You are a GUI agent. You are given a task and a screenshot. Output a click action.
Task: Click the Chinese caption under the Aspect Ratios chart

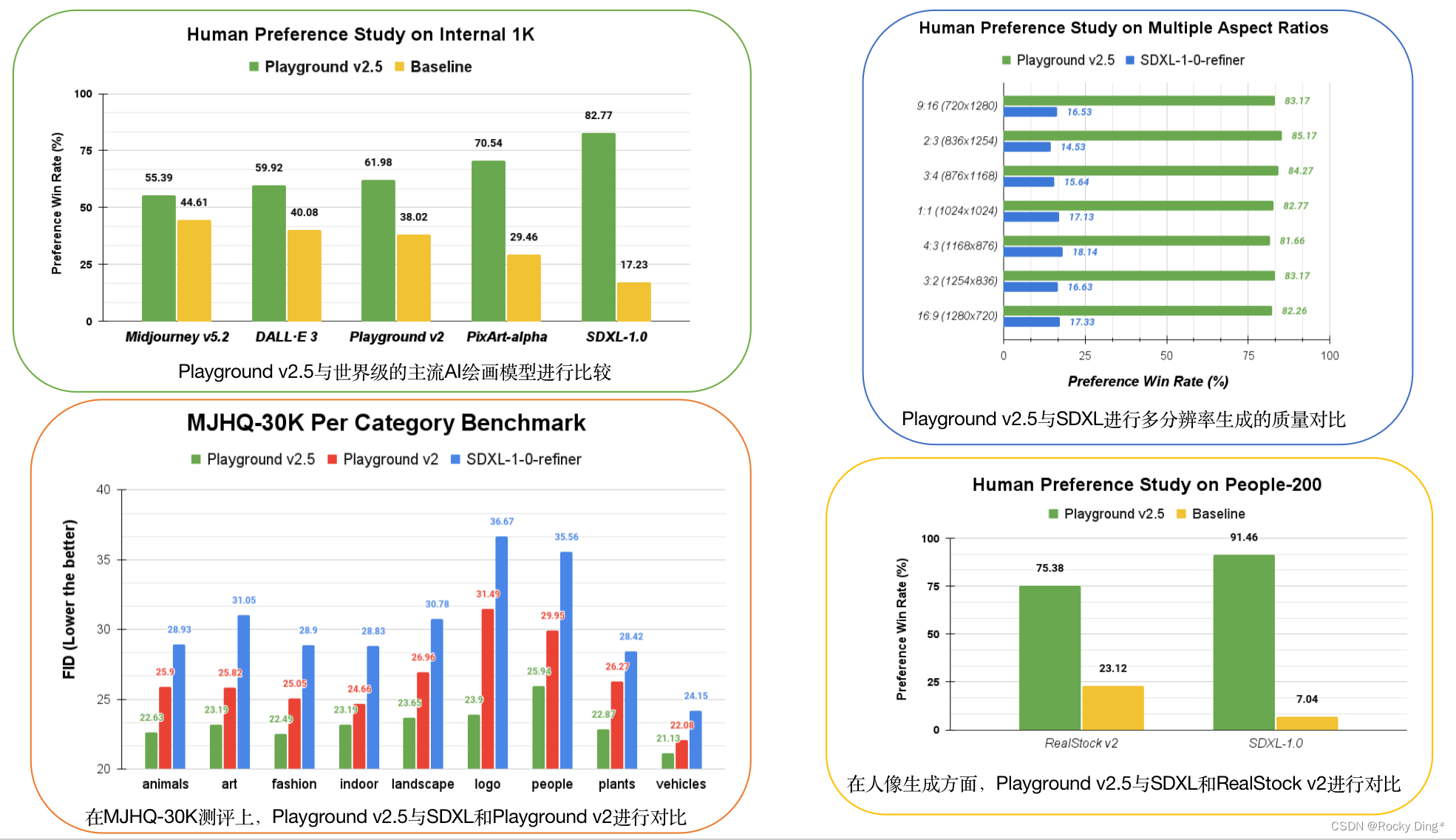1123,419
